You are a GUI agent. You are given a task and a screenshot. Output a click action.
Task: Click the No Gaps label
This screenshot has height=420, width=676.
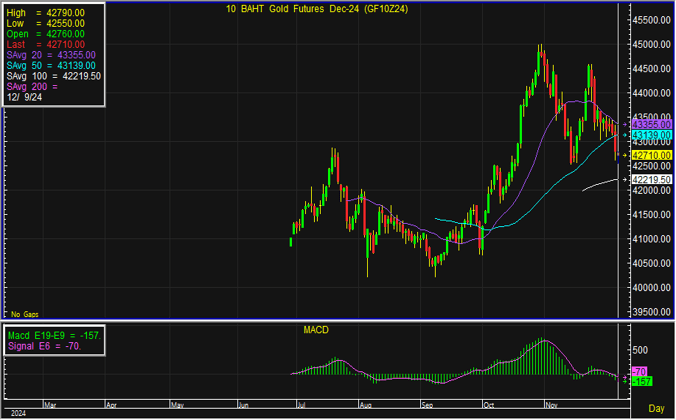tap(24, 314)
